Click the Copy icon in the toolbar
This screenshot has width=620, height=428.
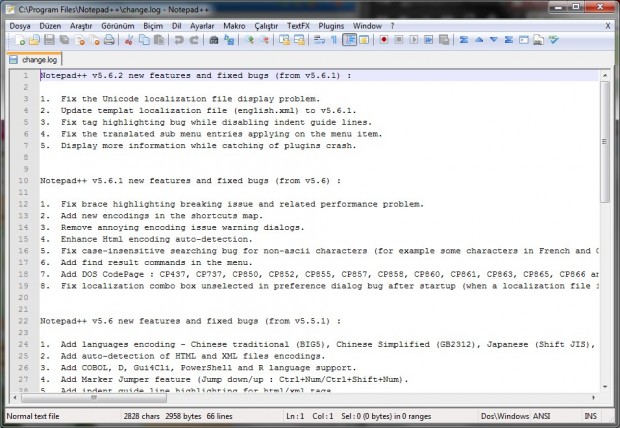coord(144,40)
